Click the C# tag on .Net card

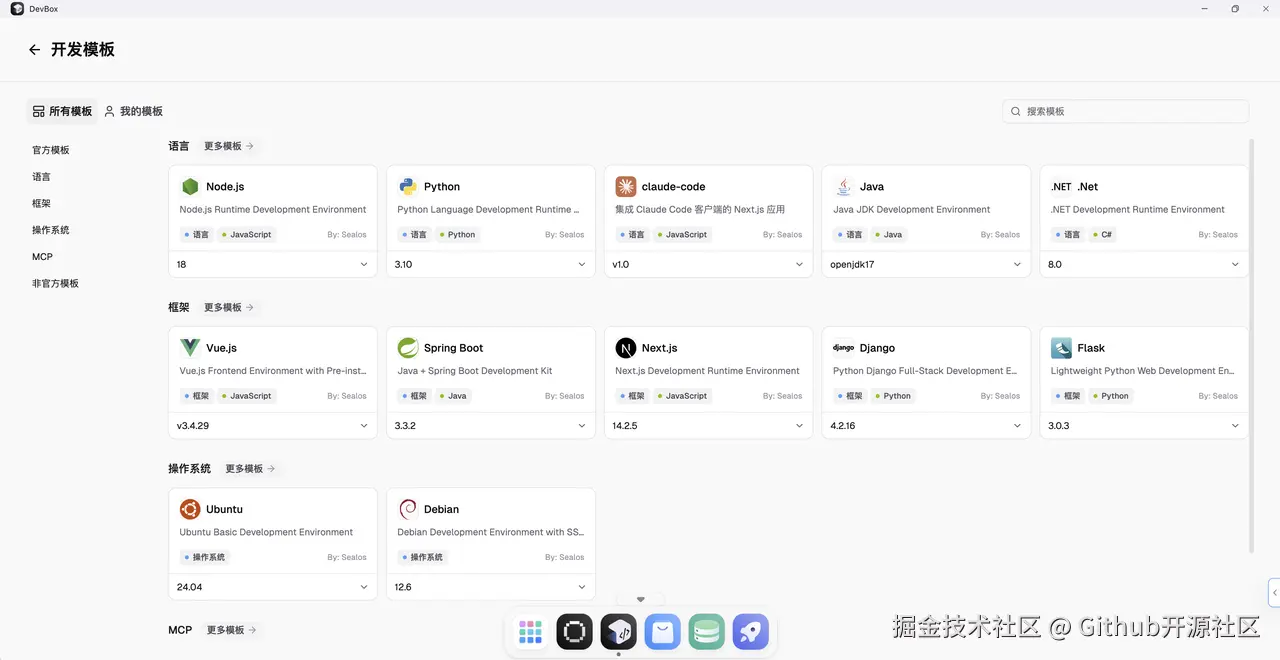point(1102,235)
